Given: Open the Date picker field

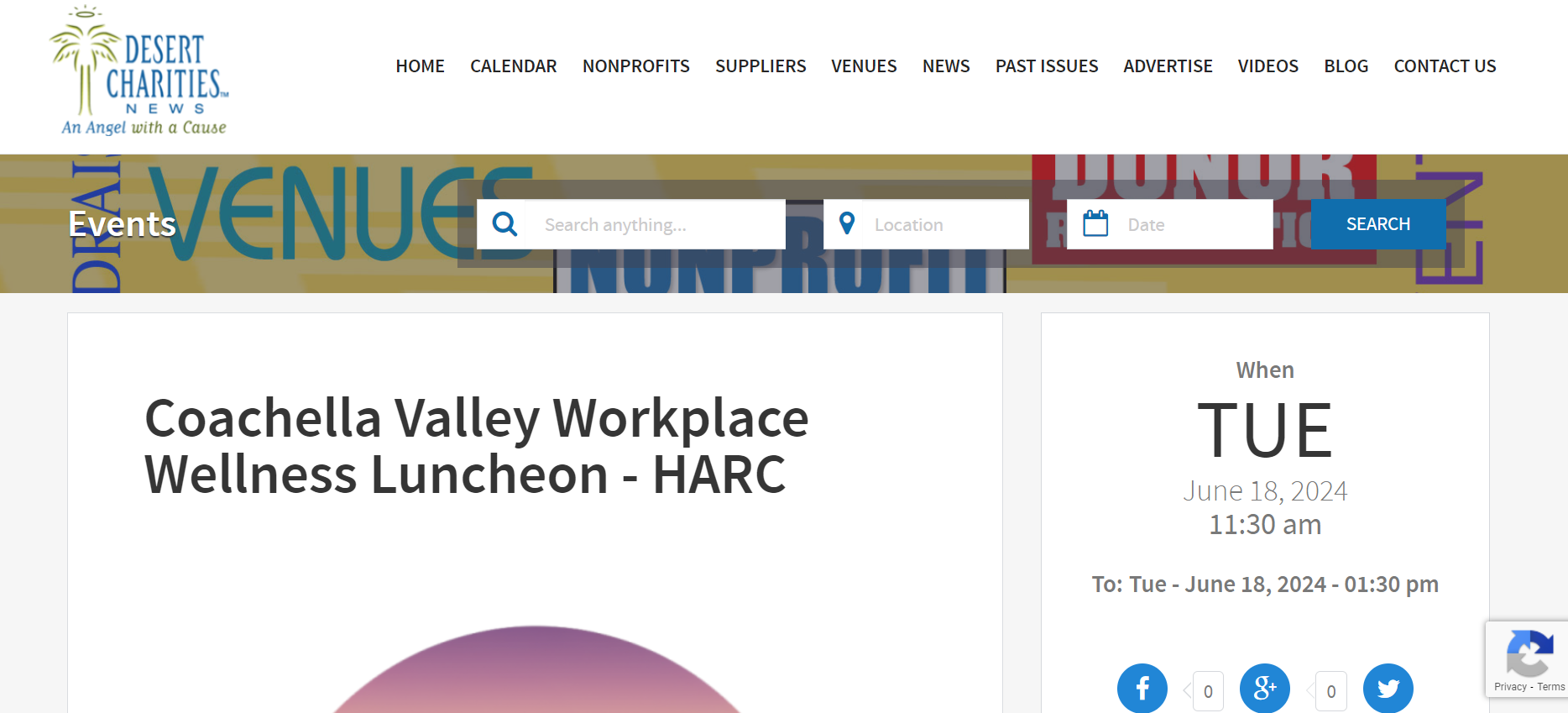Looking at the screenshot, I should [x=1192, y=225].
